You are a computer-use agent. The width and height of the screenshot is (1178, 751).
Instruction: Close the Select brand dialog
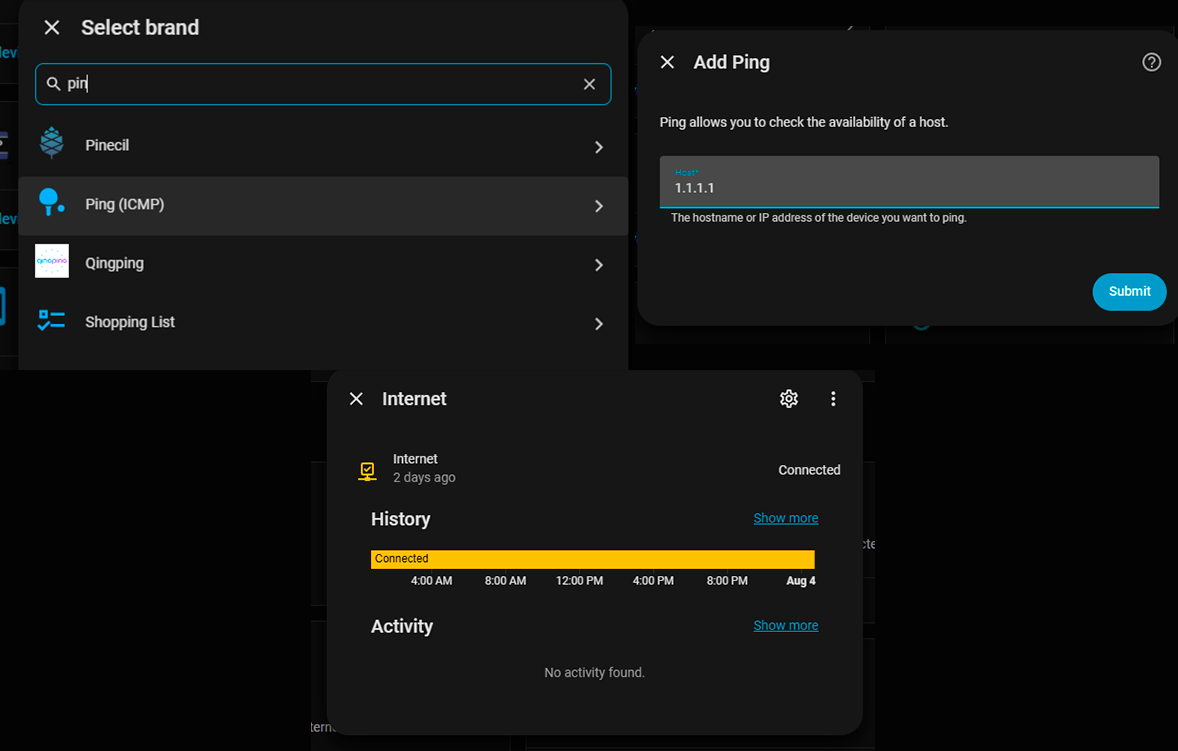click(x=52, y=28)
